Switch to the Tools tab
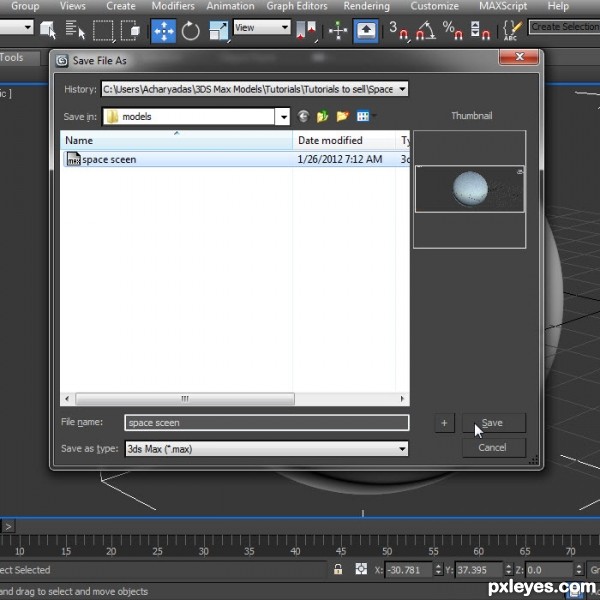 [x=12, y=58]
